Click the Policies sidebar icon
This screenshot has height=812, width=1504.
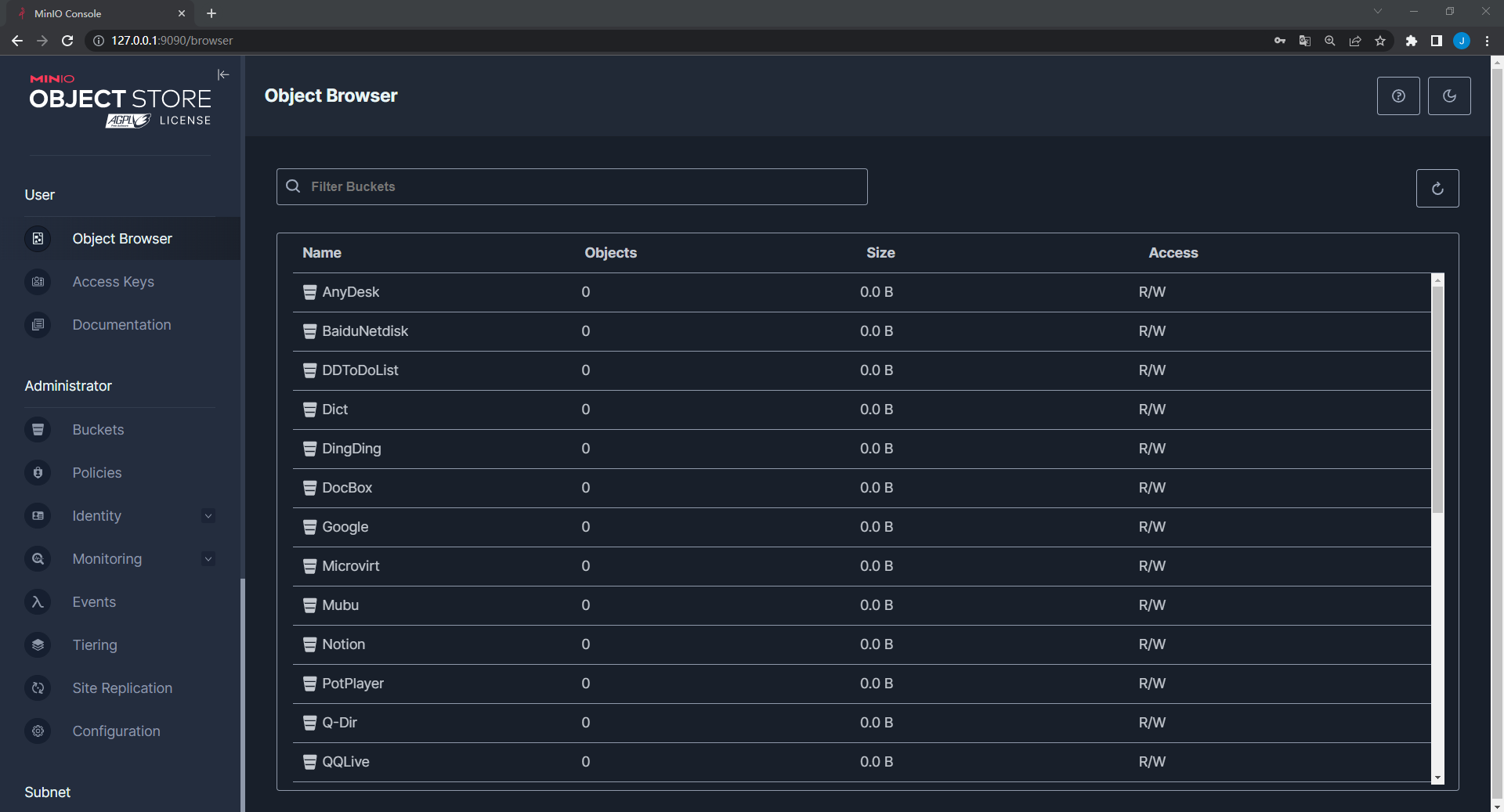pos(38,473)
